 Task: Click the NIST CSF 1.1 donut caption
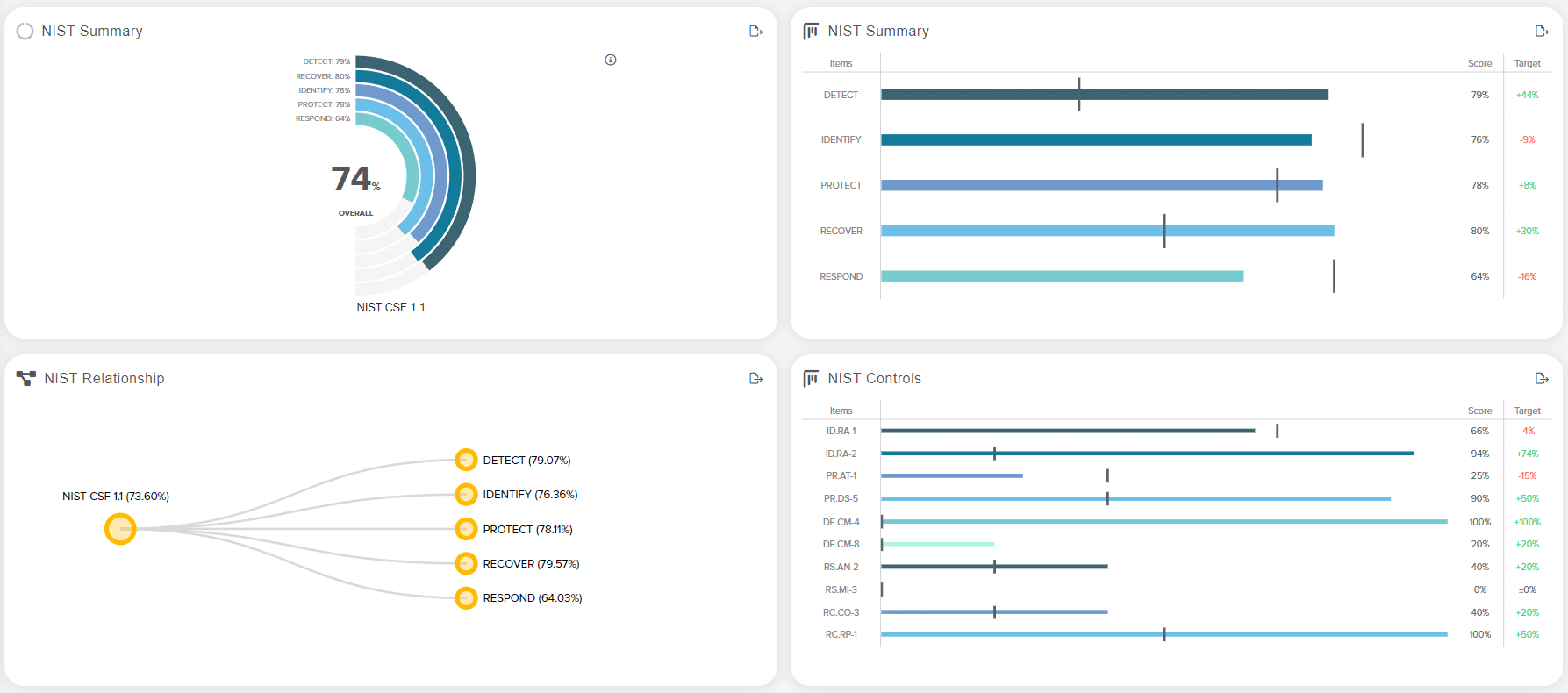coord(390,307)
